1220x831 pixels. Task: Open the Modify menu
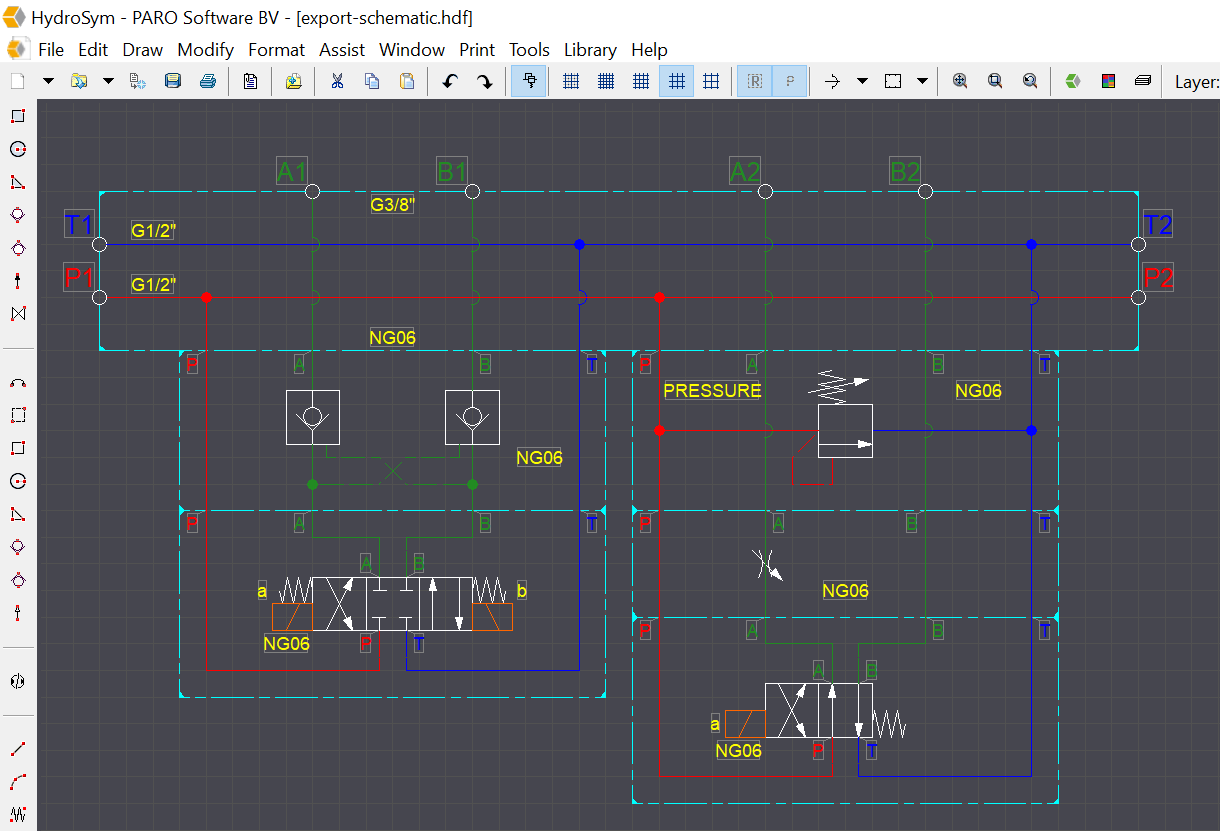point(205,49)
